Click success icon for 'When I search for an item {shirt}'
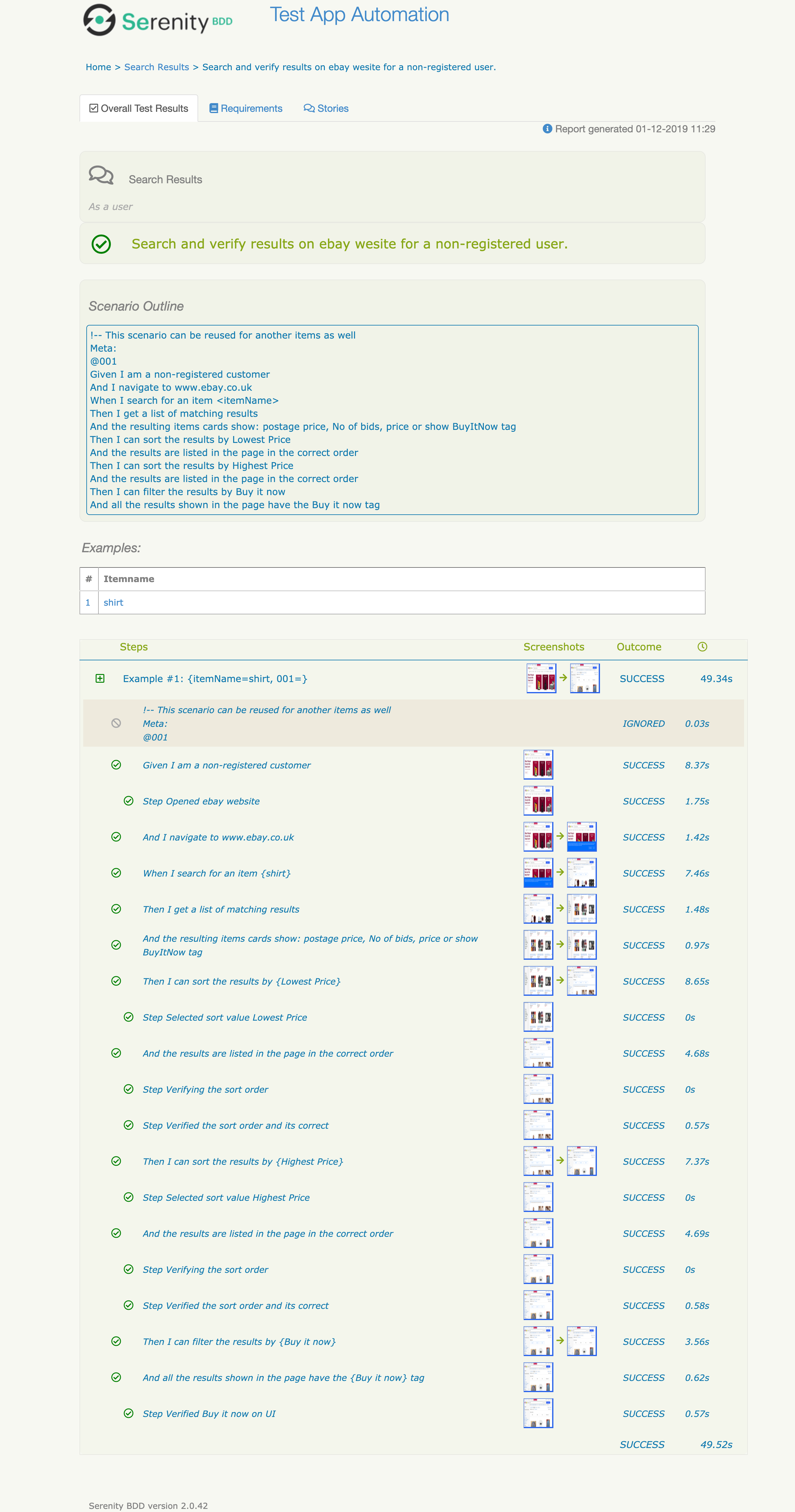The width and height of the screenshot is (795, 1512). pyautogui.click(x=116, y=873)
